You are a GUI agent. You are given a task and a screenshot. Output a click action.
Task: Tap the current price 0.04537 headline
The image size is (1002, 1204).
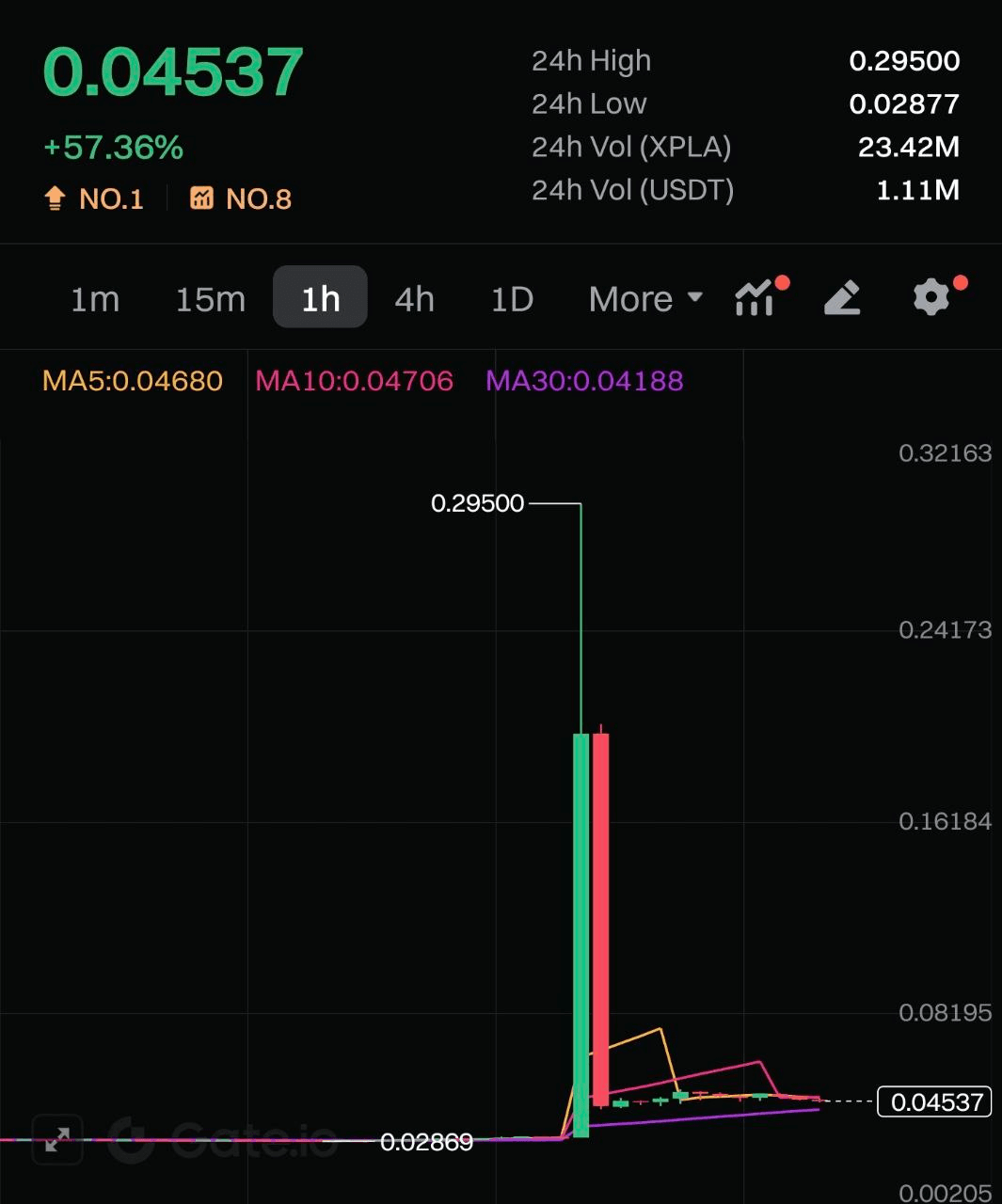173,72
